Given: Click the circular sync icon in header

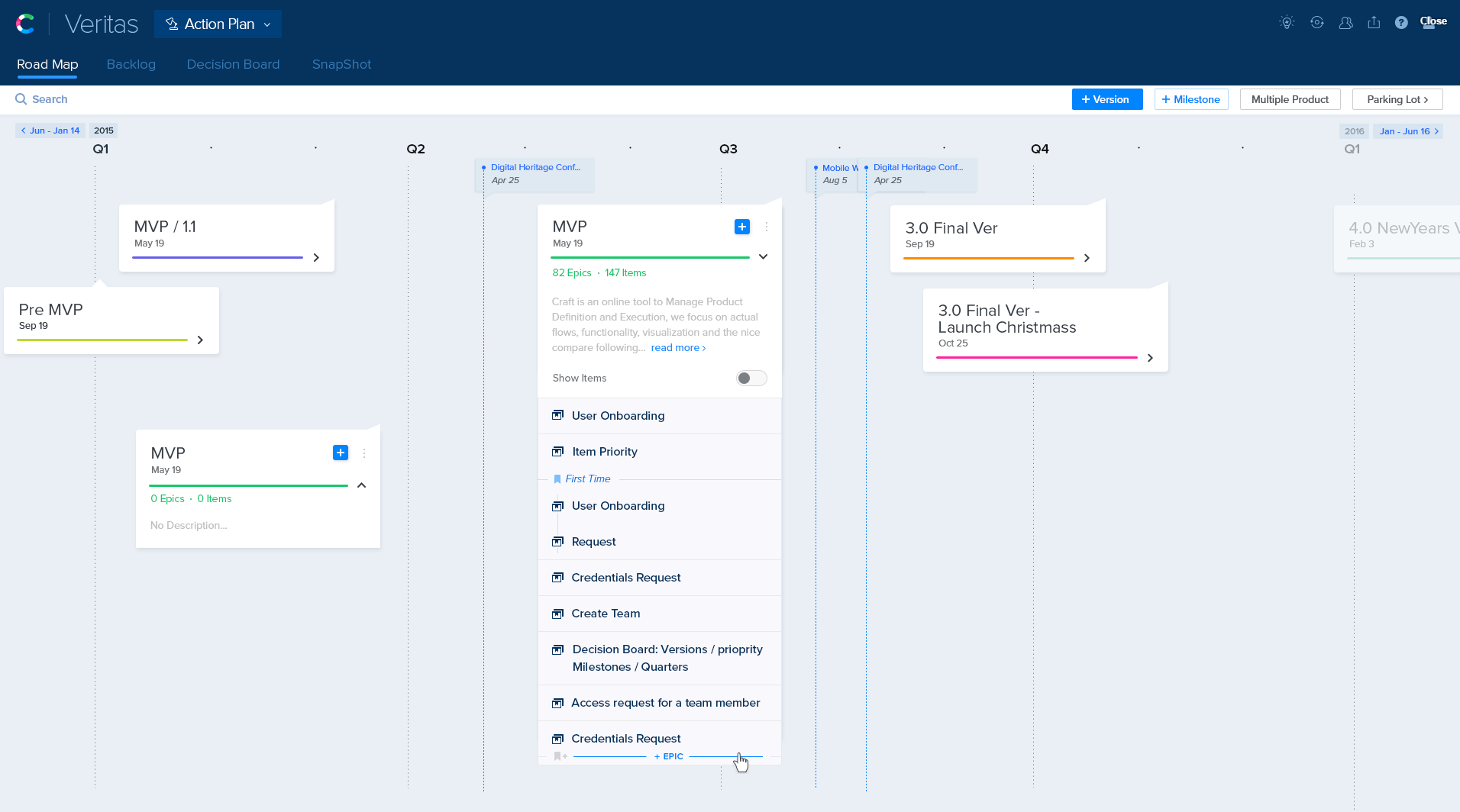Looking at the screenshot, I should [x=1316, y=23].
